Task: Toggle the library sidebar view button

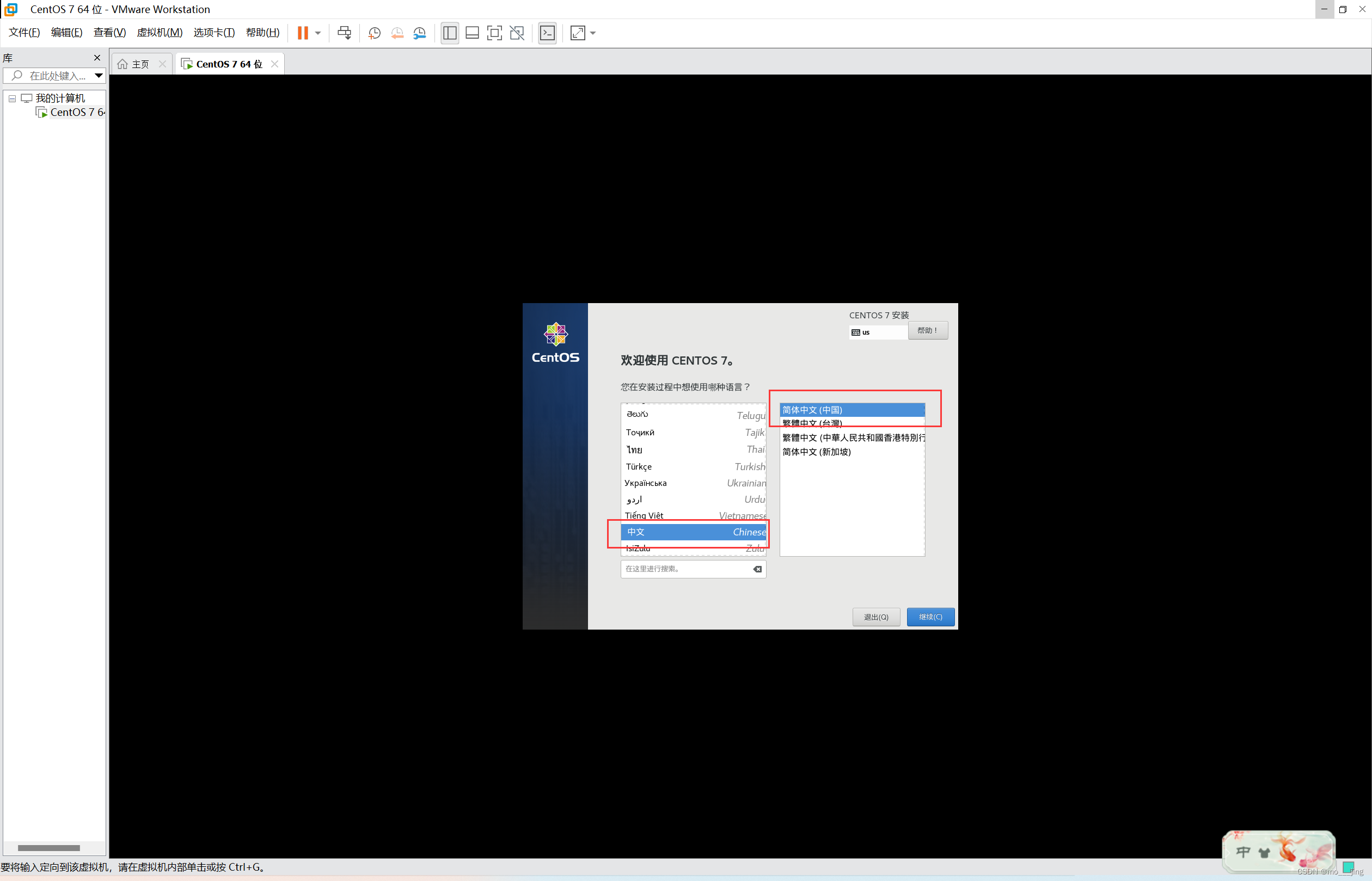Action: tap(449, 33)
